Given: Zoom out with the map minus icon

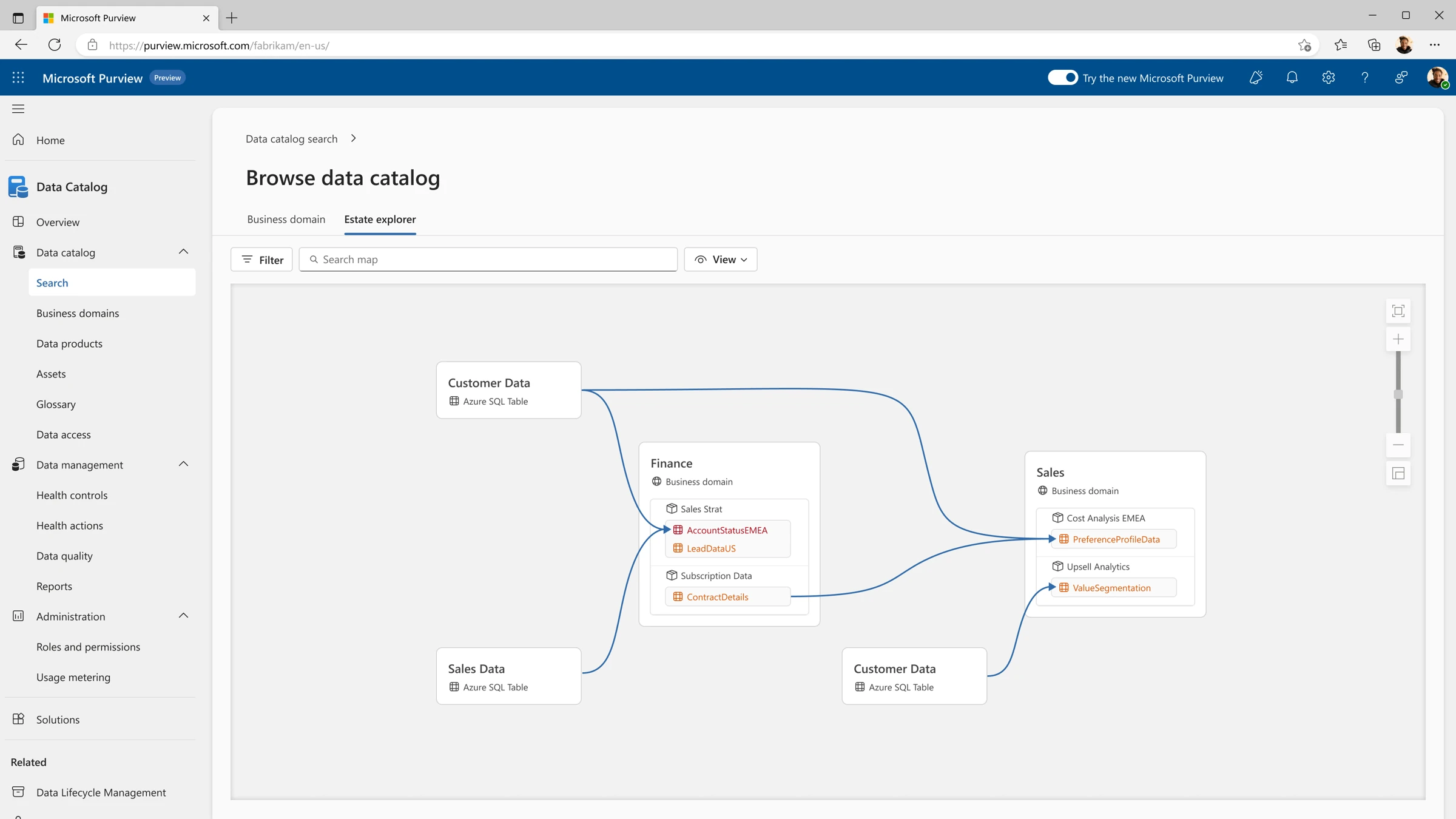Looking at the screenshot, I should [1398, 445].
